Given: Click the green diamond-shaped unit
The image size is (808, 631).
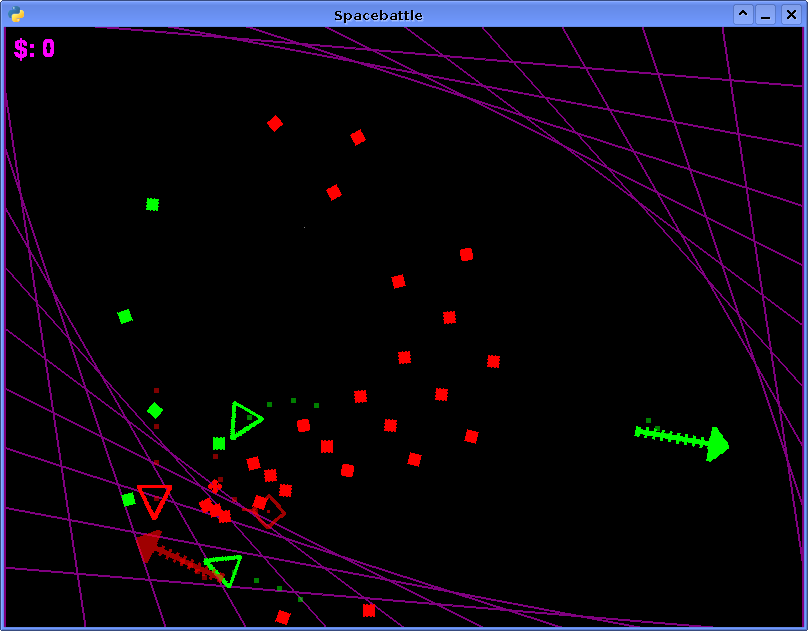Looking at the screenshot, I should pos(155,411).
